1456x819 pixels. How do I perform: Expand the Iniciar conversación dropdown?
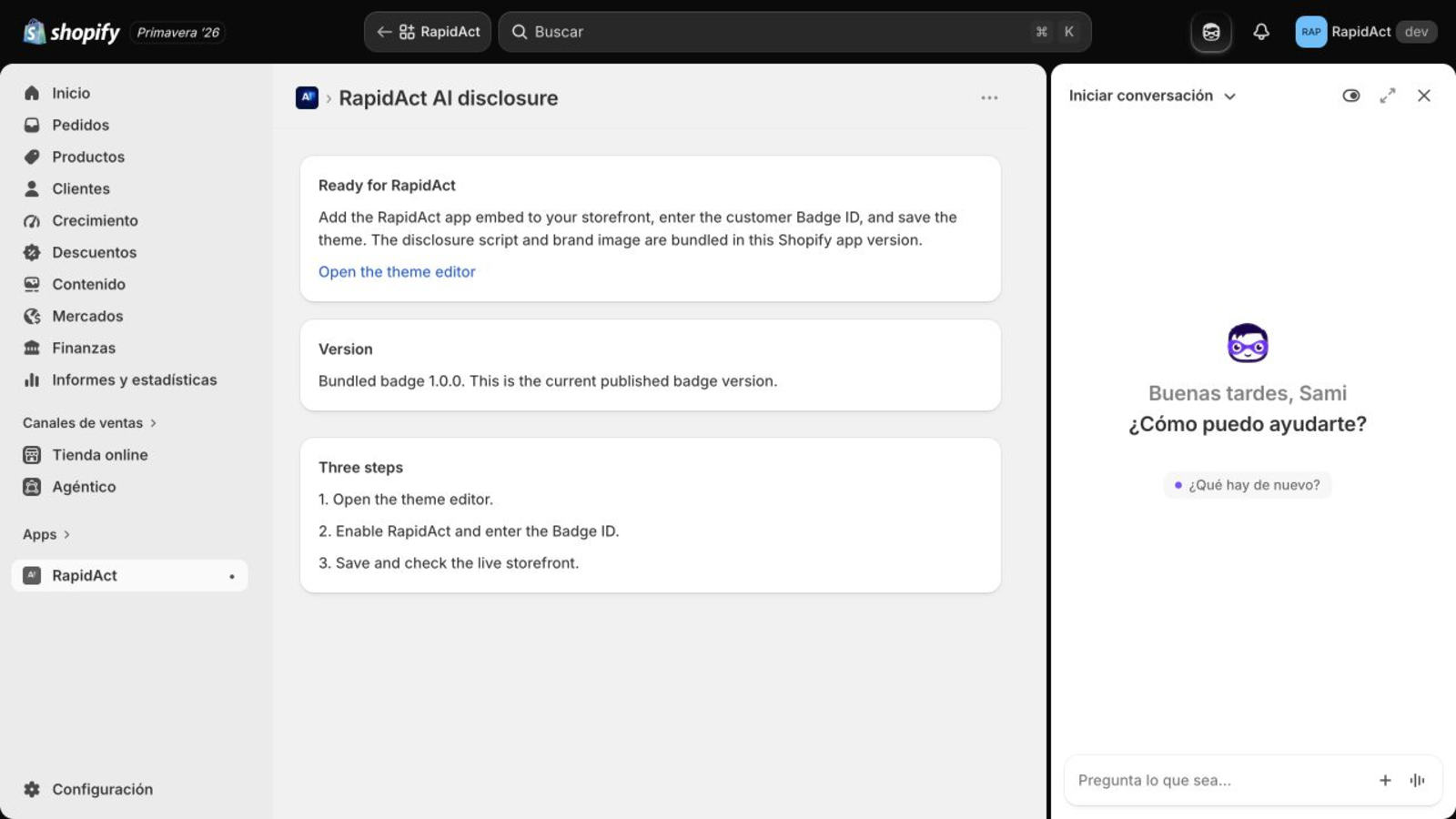[1152, 96]
